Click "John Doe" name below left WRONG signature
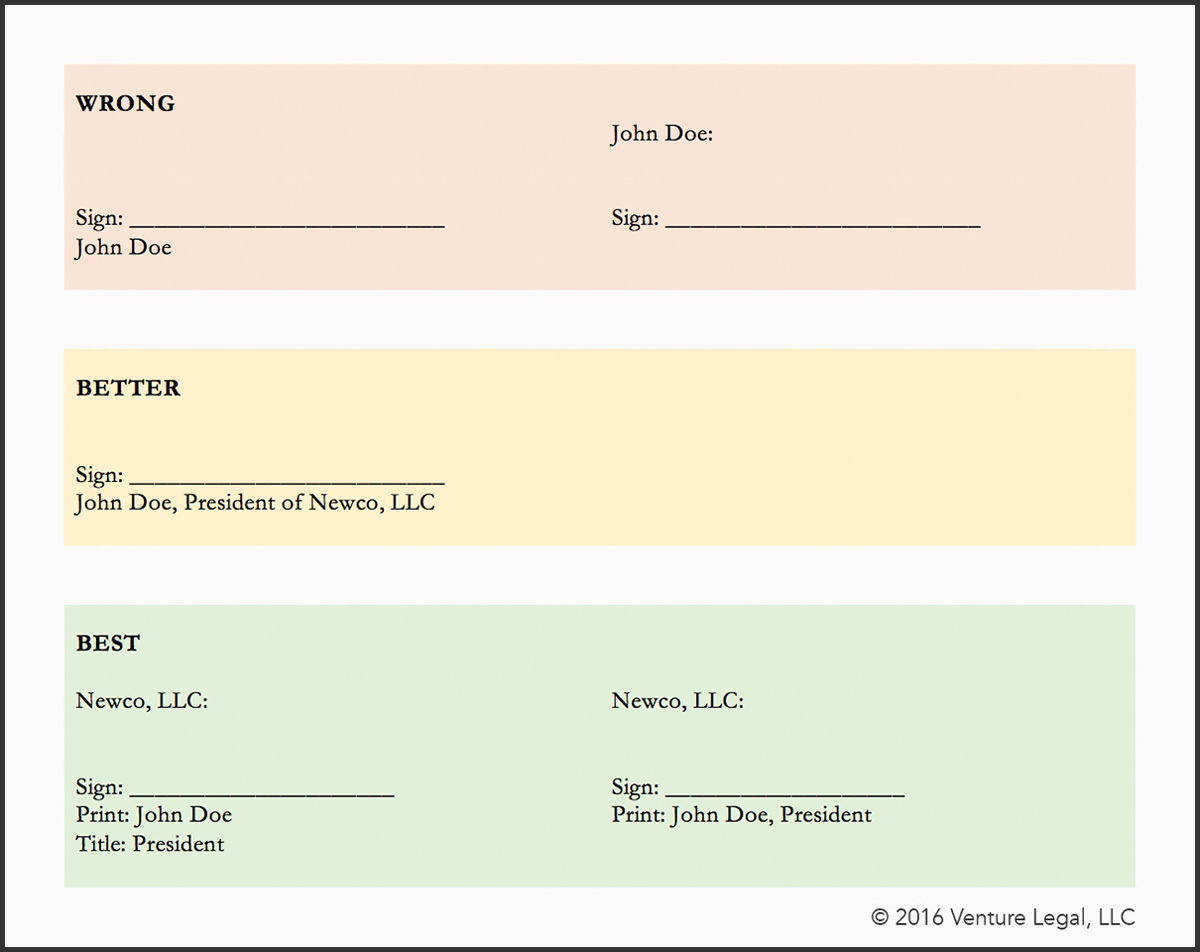Image resolution: width=1200 pixels, height=952 pixels. pos(124,248)
